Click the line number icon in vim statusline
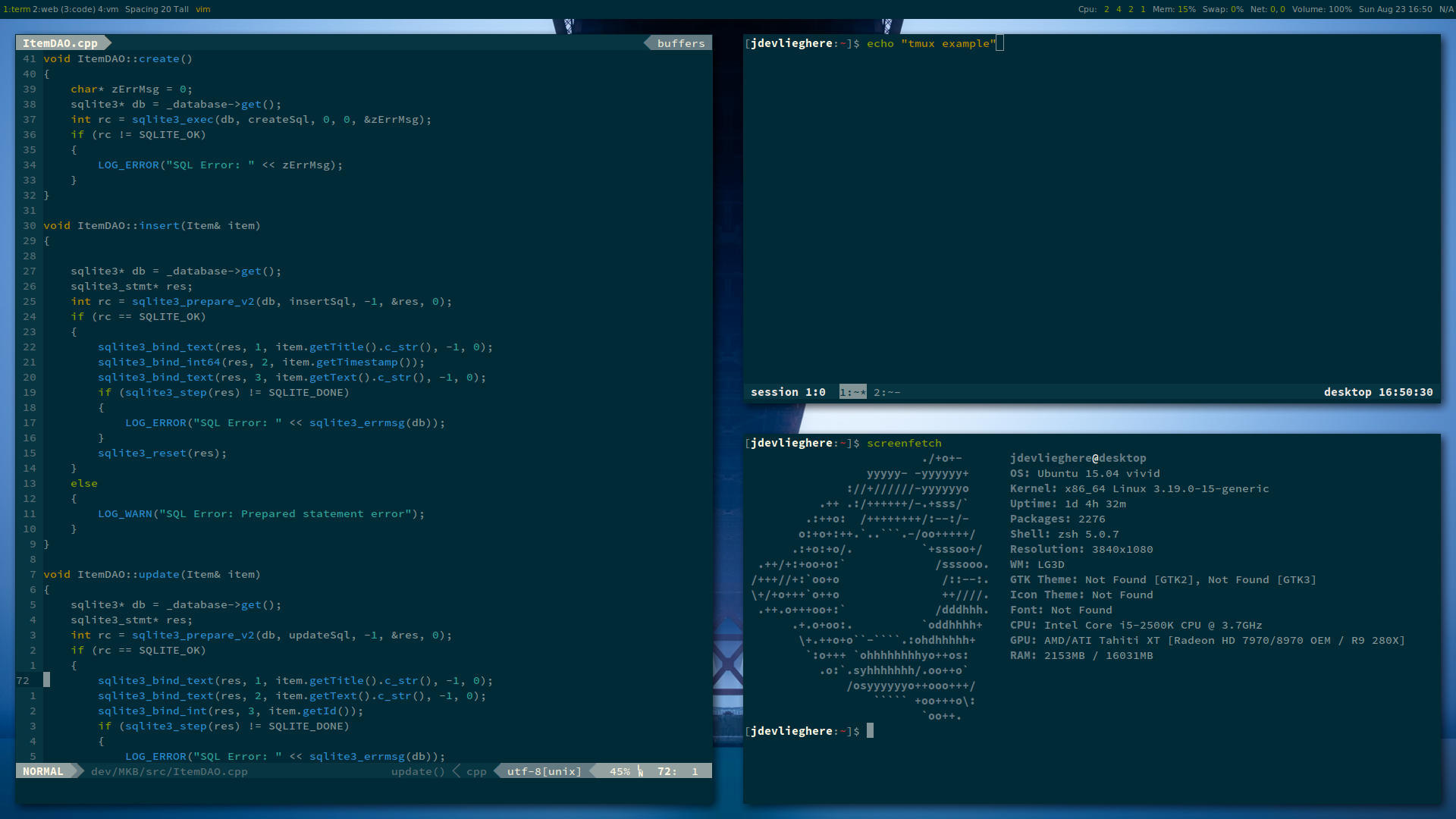1456x819 pixels. click(640, 771)
